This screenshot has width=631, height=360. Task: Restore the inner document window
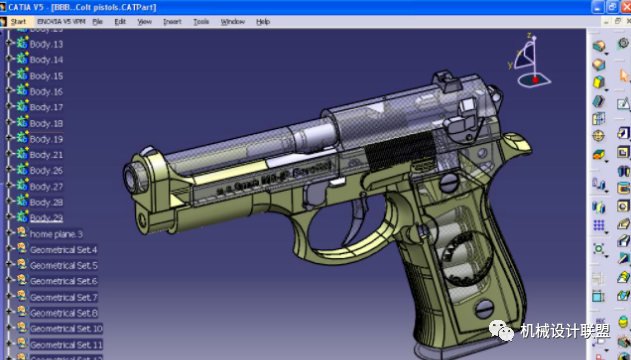tap(618, 21)
